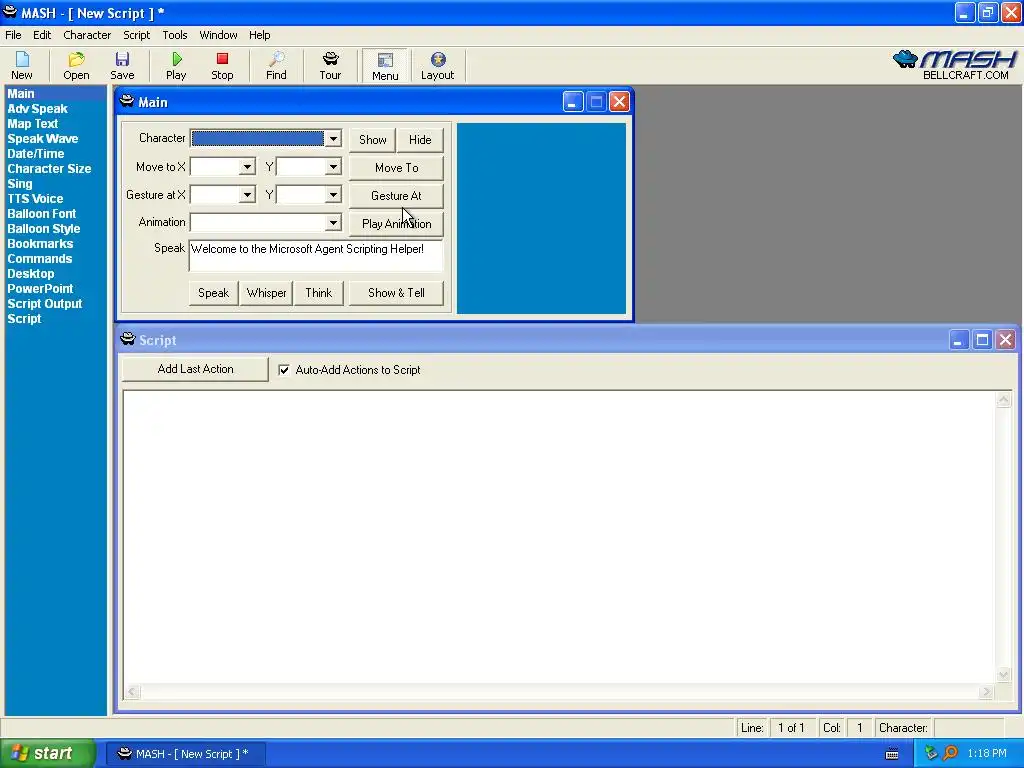Click the Script window title icon
This screenshot has width=1024, height=768.
click(x=127, y=339)
